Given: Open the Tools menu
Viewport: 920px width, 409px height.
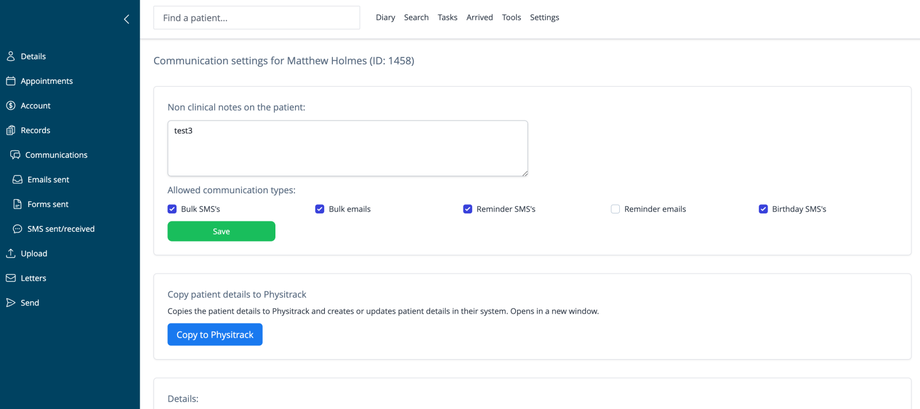Looking at the screenshot, I should pos(511,18).
